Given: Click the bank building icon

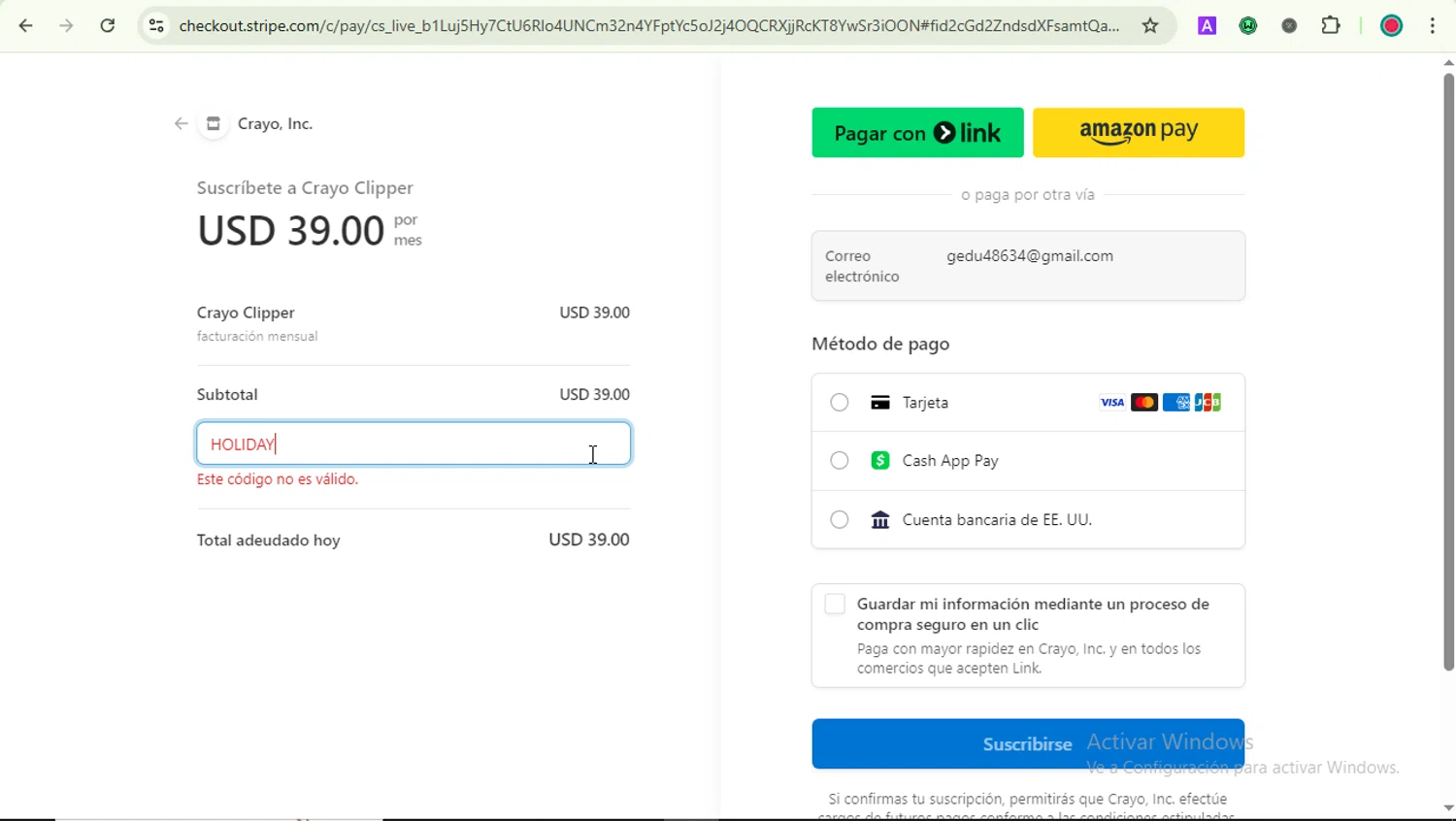Looking at the screenshot, I should coord(880,520).
